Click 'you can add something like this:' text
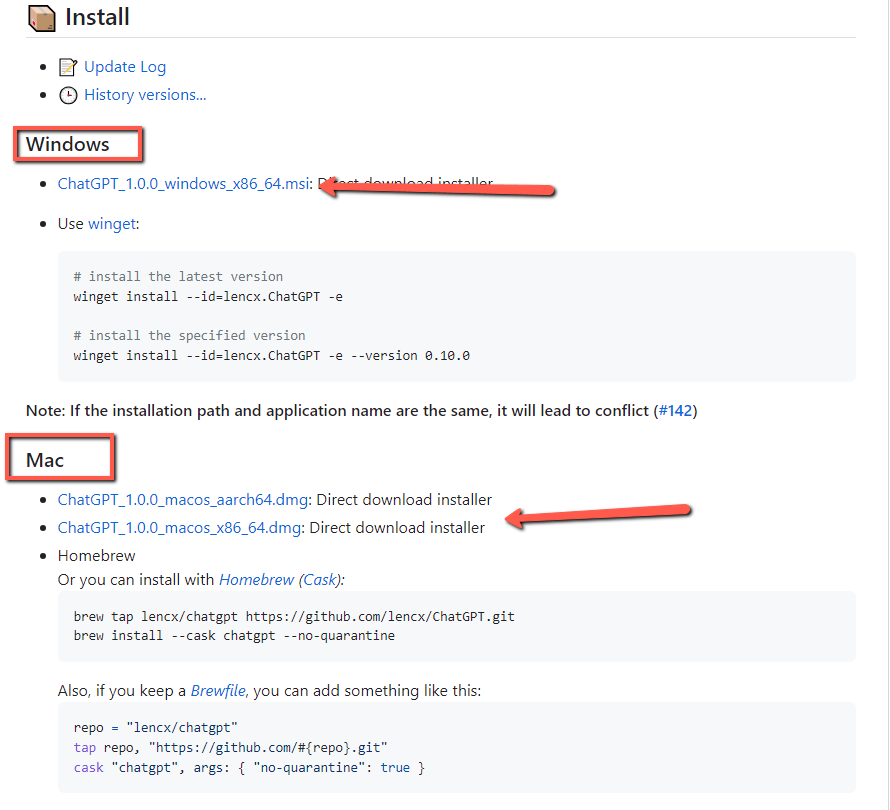 (x=367, y=690)
